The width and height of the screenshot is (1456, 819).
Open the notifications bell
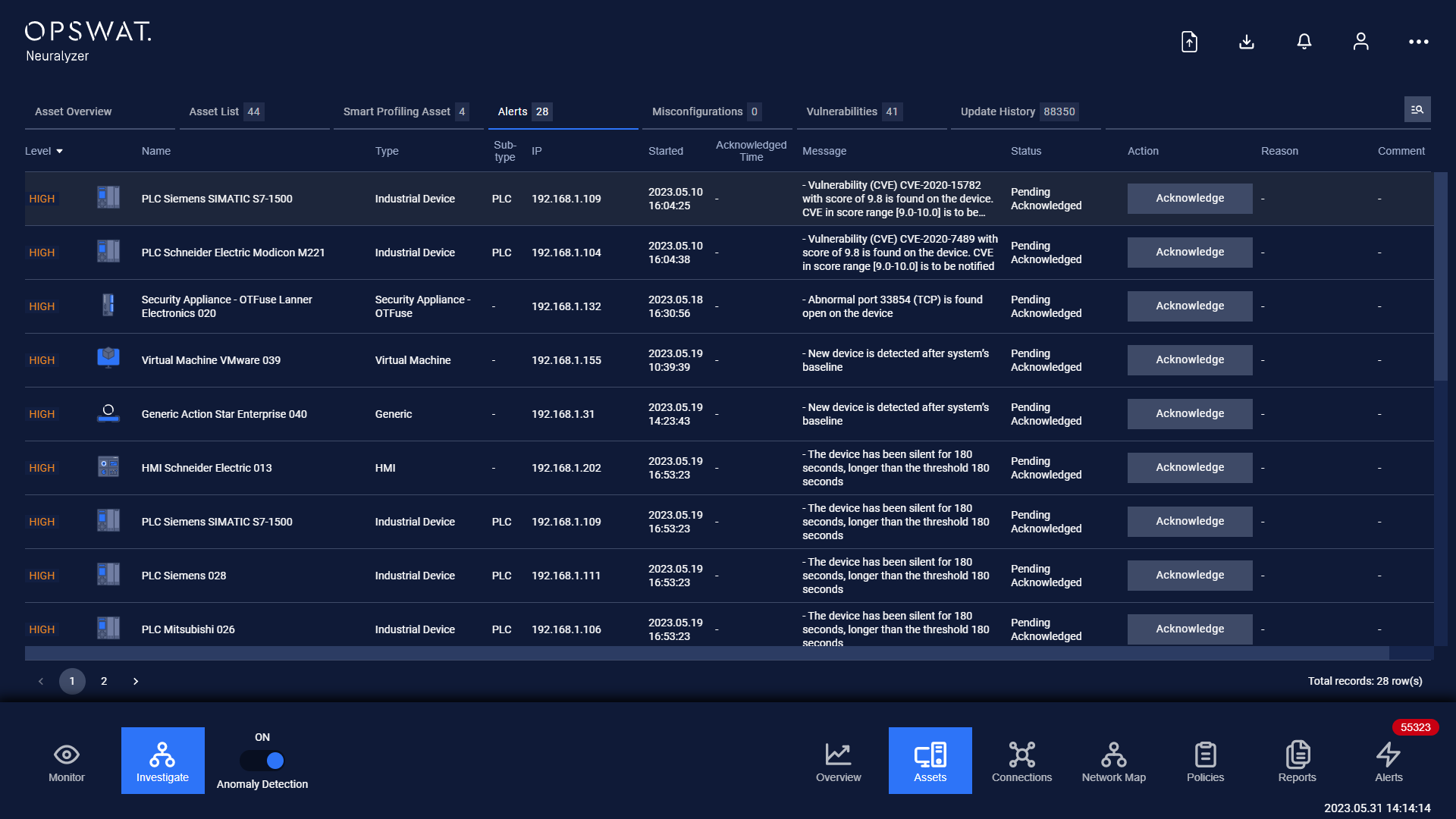(x=1304, y=42)
